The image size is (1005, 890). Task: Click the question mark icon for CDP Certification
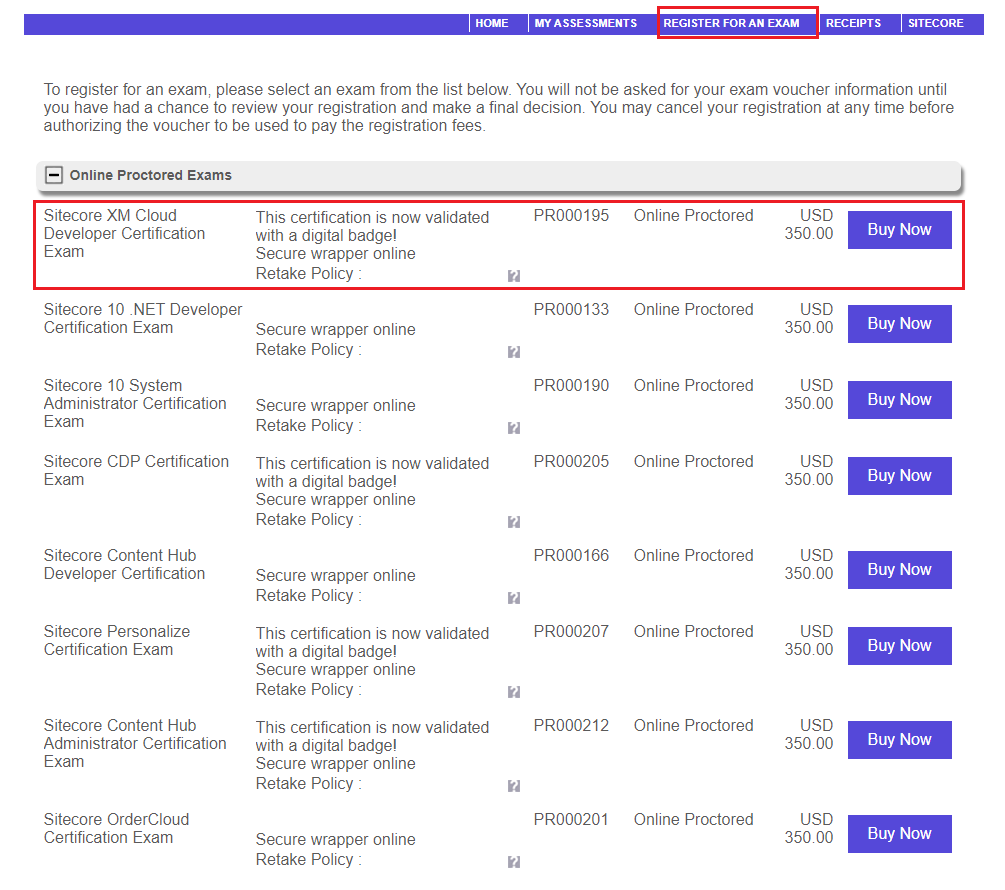click(x=514, y=521)
